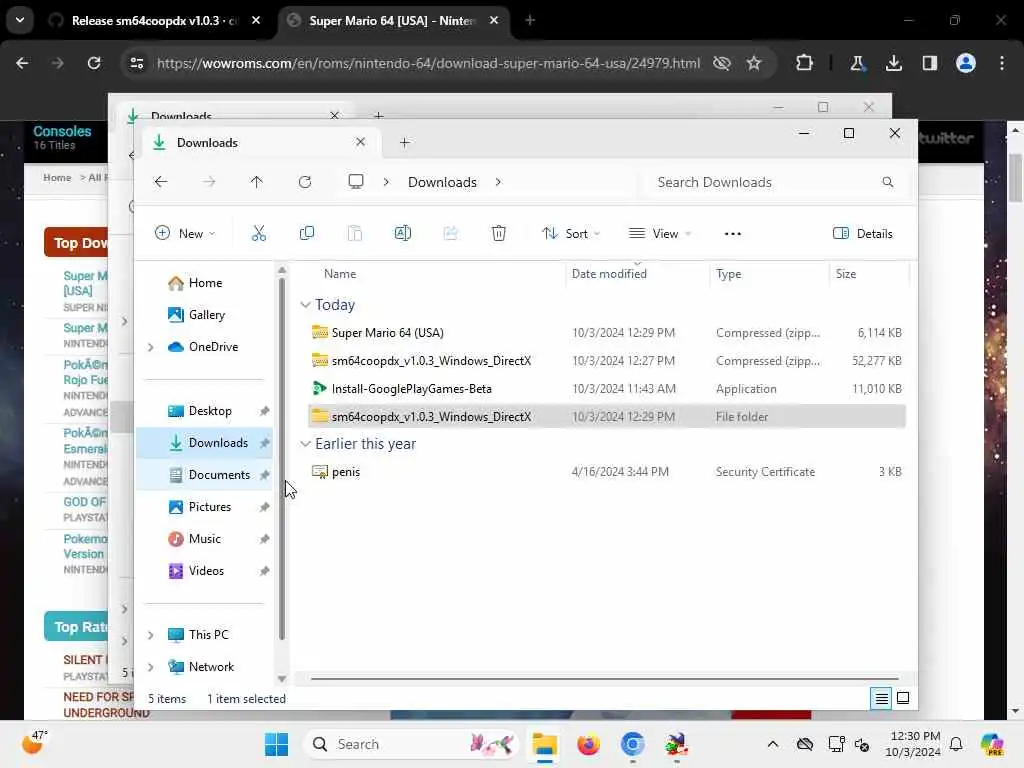Viewport: 1024px width, 768px height.
Task: Click the Copy icon in Explorer toolbar
Action: [x=306, y=233]
